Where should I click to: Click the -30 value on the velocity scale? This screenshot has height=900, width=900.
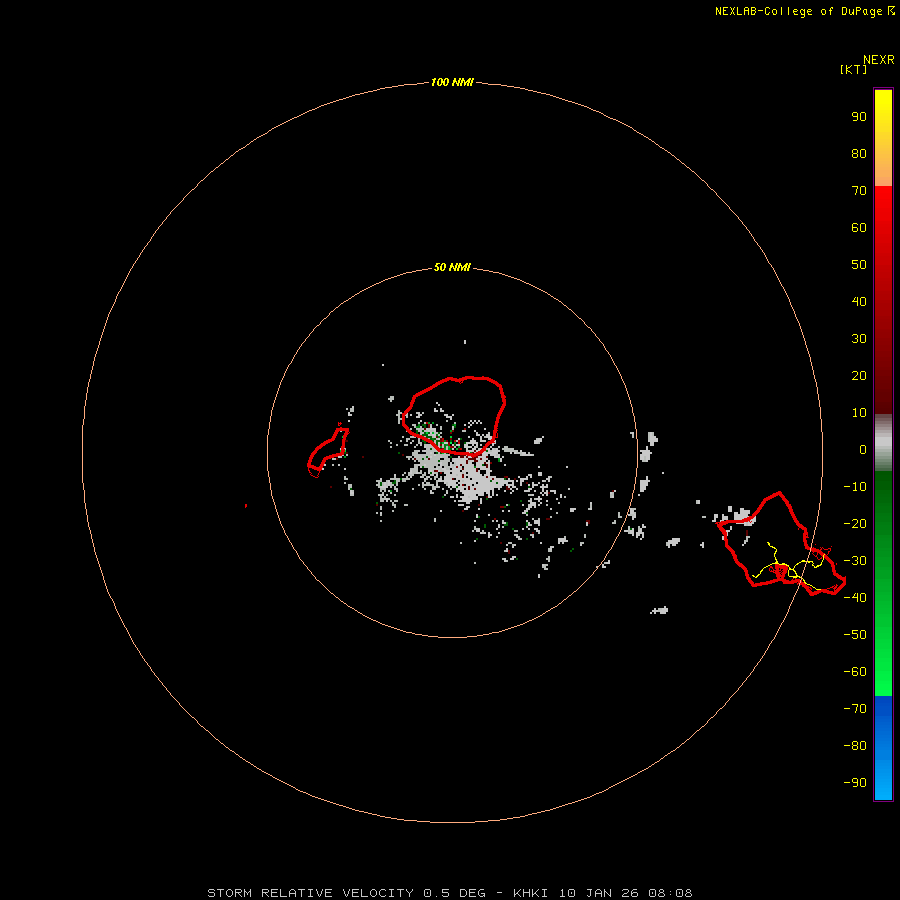[x=855, y=561]
